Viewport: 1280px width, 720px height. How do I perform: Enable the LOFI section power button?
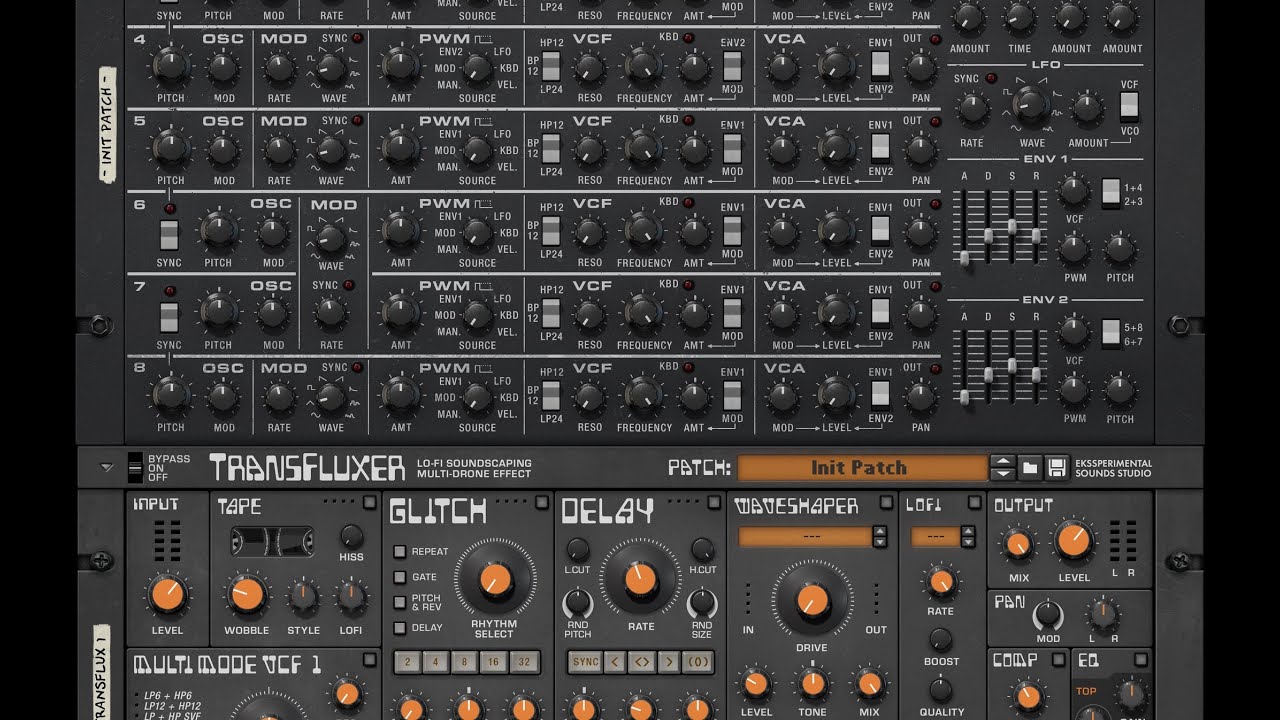click(x=972, y=503)
